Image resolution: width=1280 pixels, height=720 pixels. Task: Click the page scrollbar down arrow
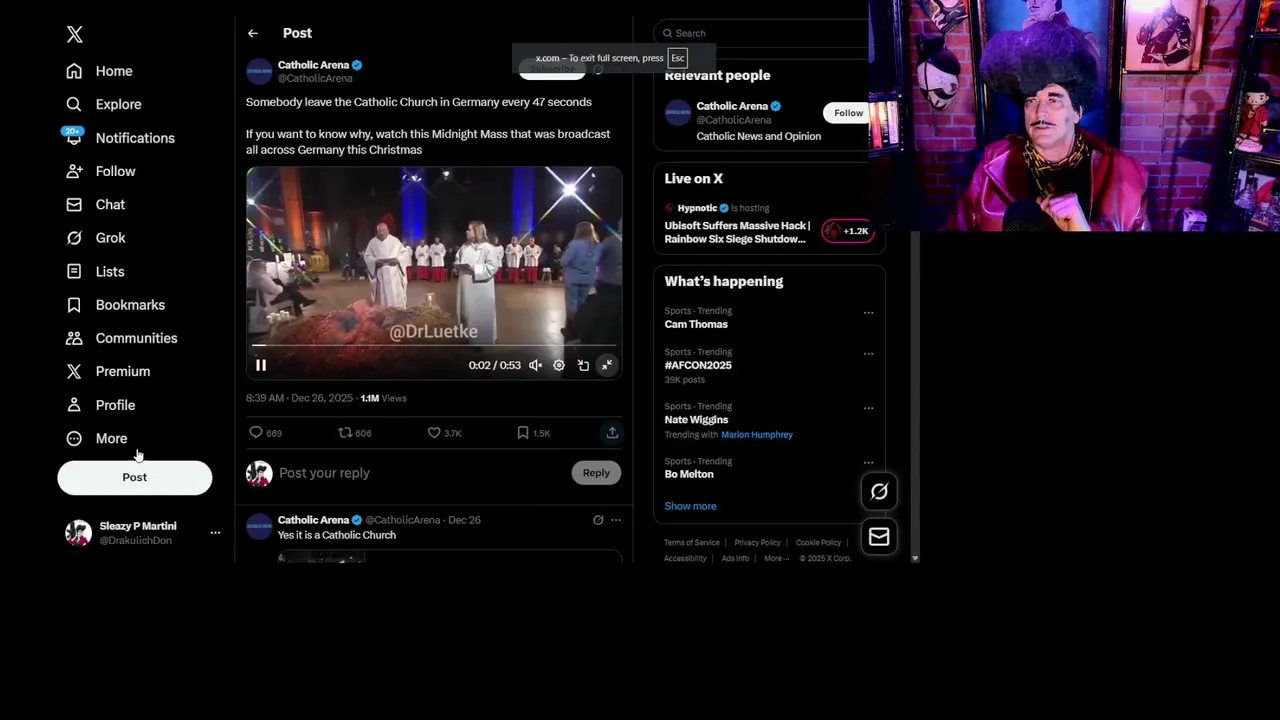coord(915,558)
